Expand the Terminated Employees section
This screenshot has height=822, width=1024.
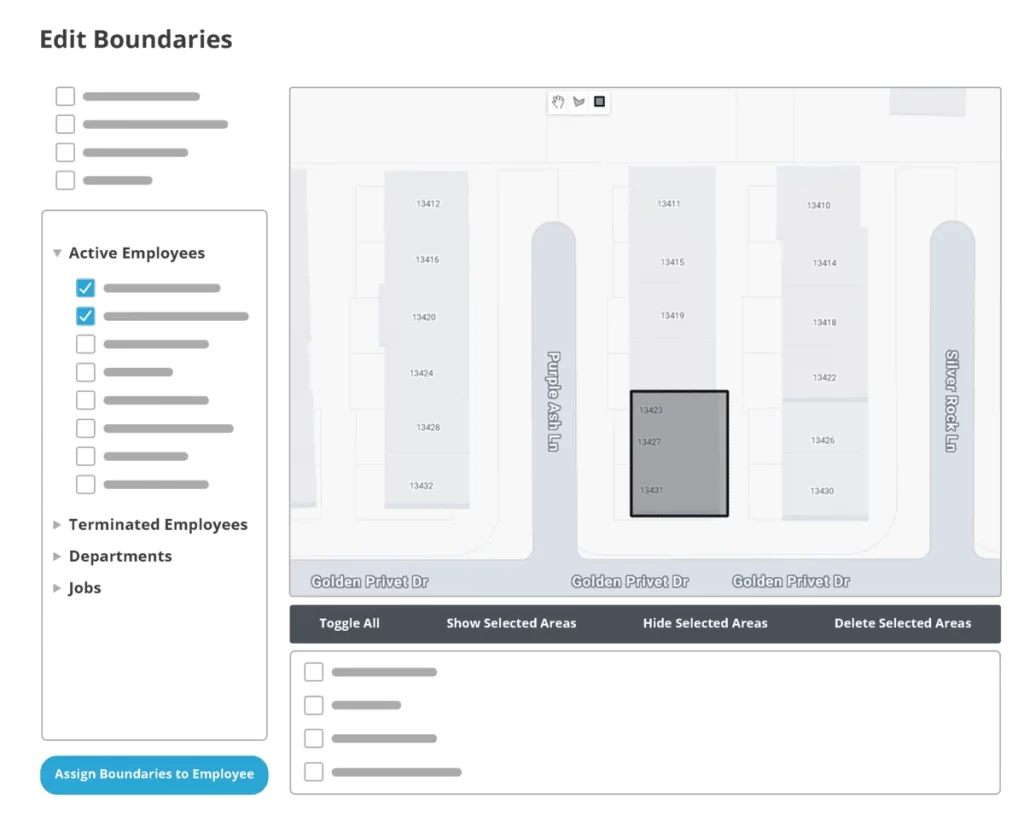tap(58, 525)
